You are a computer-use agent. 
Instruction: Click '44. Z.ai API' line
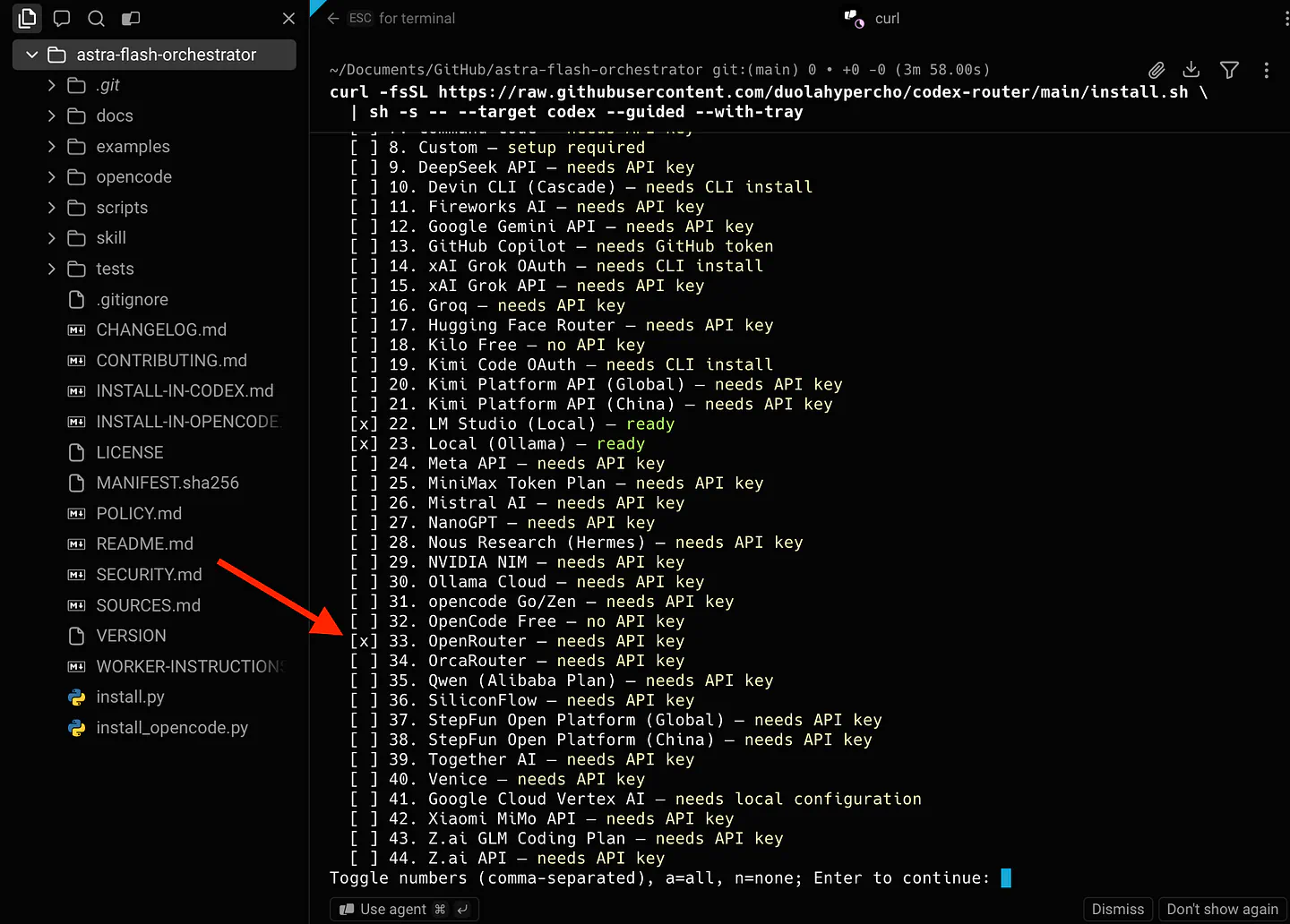pyautogui.click(x=507, y=859)
